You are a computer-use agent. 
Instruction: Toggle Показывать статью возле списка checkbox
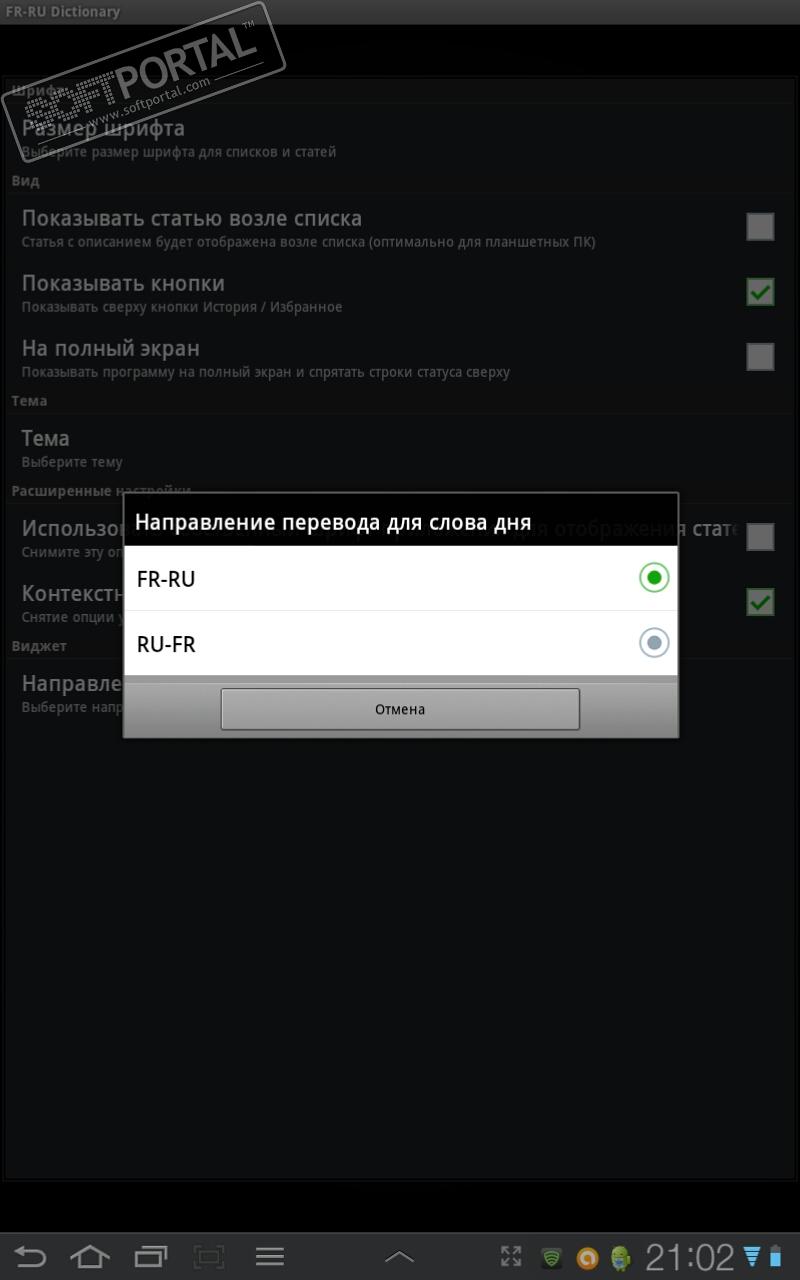(760, 227)
